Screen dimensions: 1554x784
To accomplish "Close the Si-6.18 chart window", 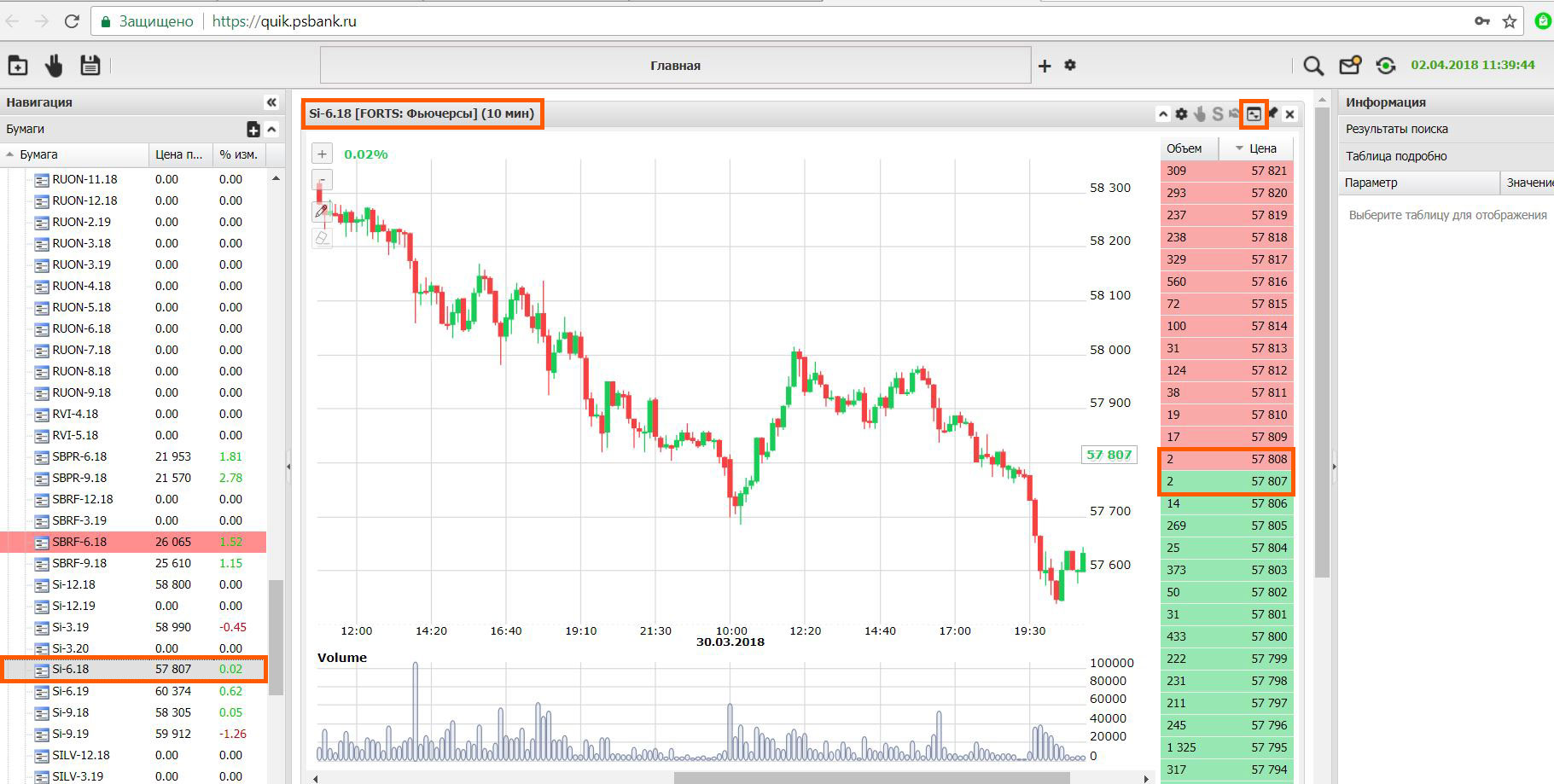I will click(x=1290, y=114).
